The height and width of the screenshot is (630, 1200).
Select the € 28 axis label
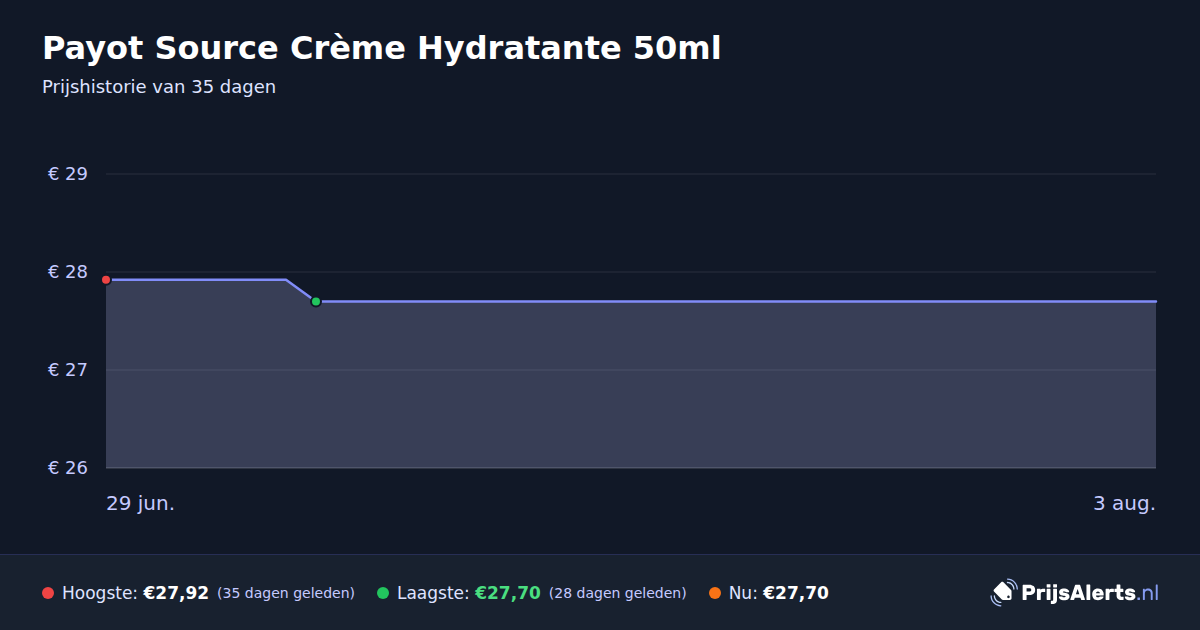click(68, 272)
